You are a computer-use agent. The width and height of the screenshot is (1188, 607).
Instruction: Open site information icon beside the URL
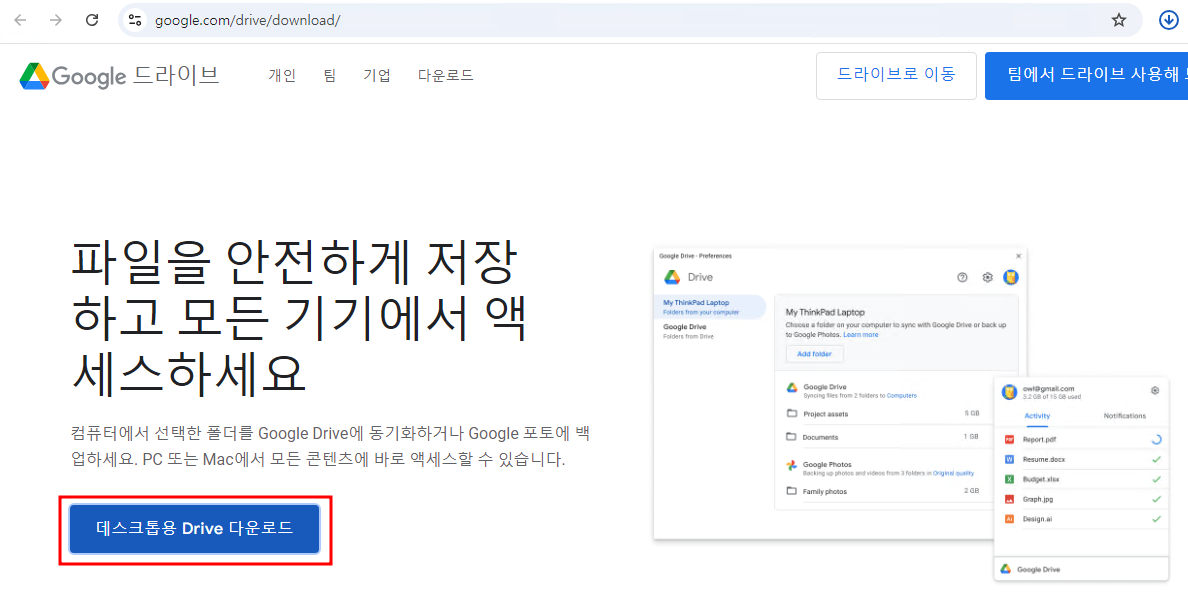(136, 20)
